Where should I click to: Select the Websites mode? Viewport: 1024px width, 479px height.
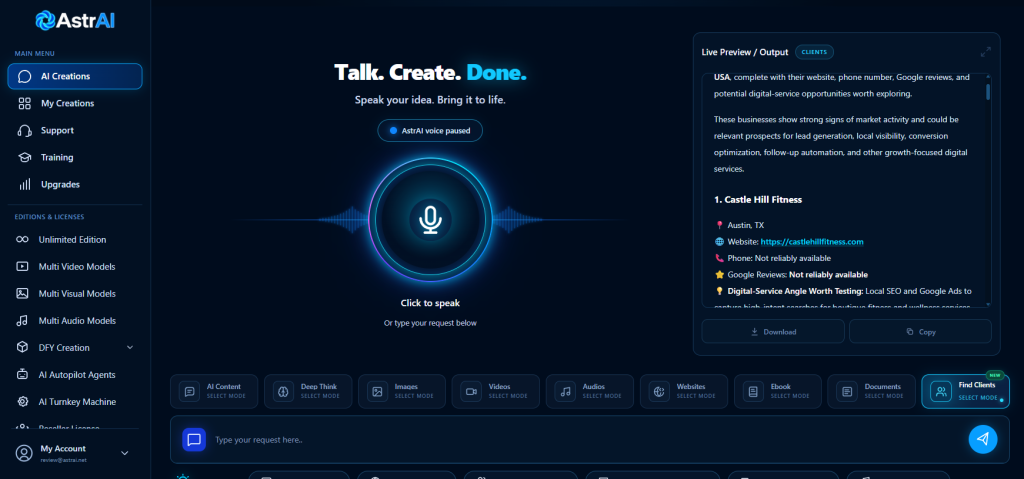point(684,391)
